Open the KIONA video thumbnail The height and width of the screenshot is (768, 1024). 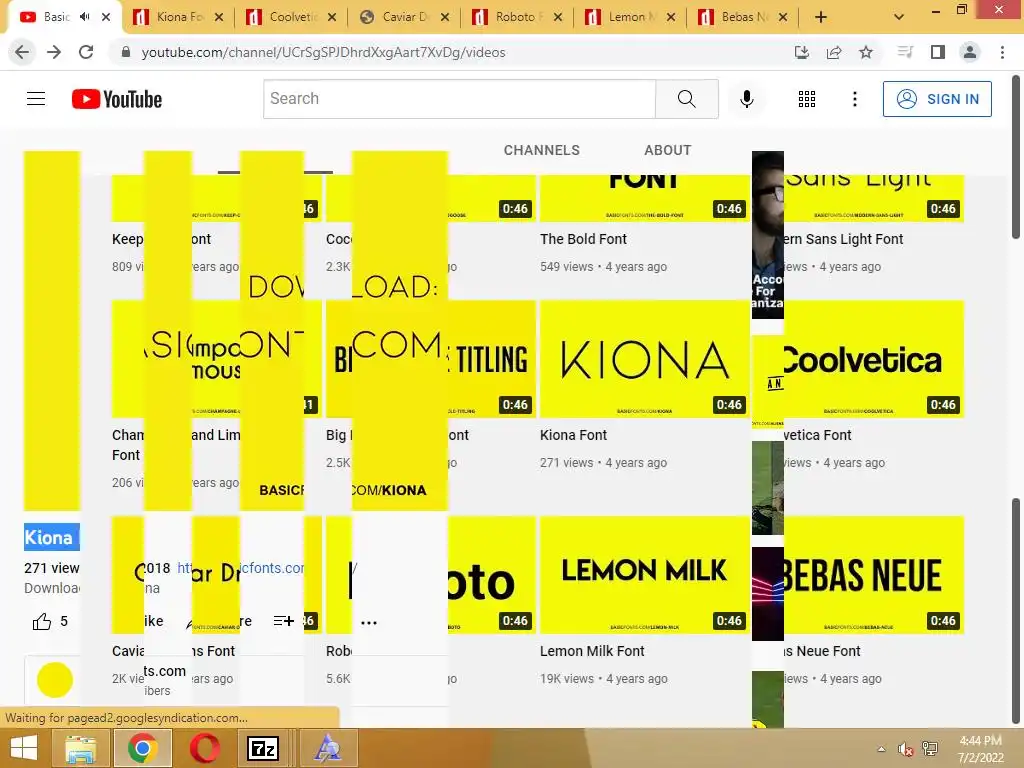pyautogui.click(x=645, y=359)
